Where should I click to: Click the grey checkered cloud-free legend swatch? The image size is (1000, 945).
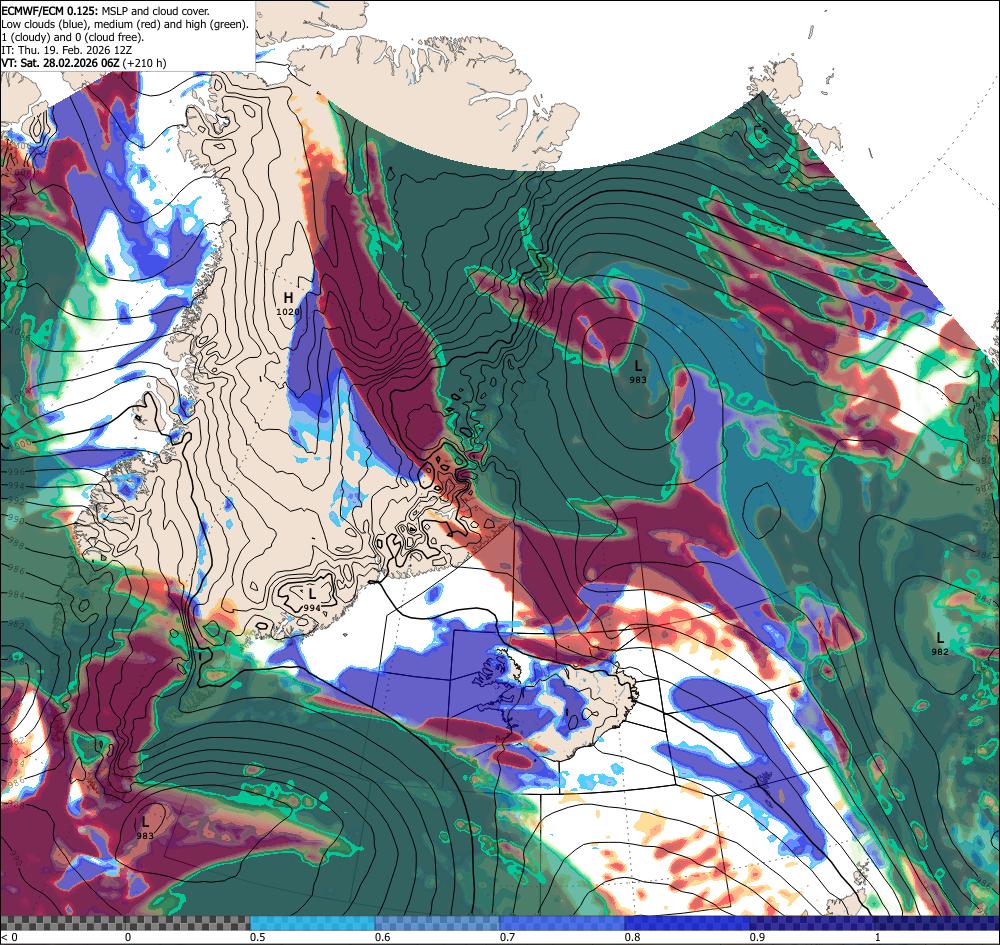tap(125, 923)
